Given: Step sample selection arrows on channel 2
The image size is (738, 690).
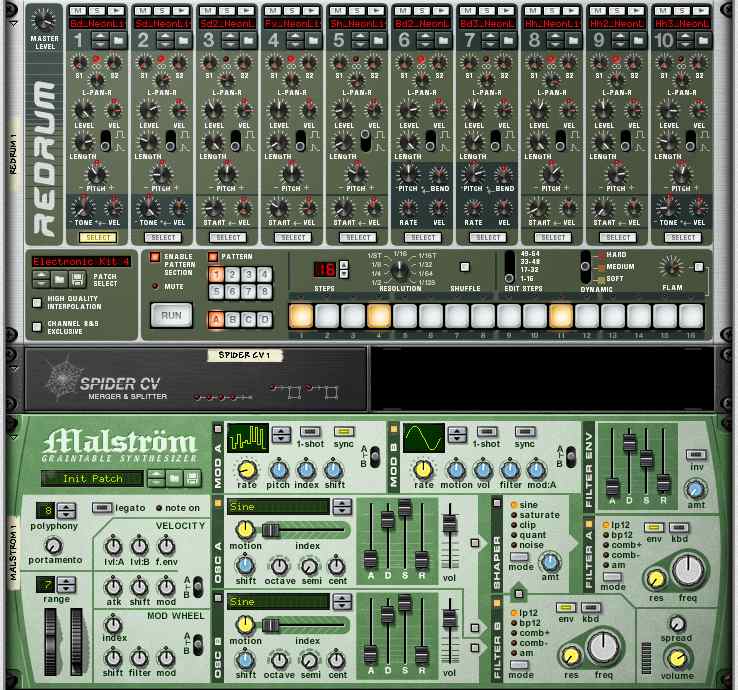Looking at the screenshot, I should (165, 41).
